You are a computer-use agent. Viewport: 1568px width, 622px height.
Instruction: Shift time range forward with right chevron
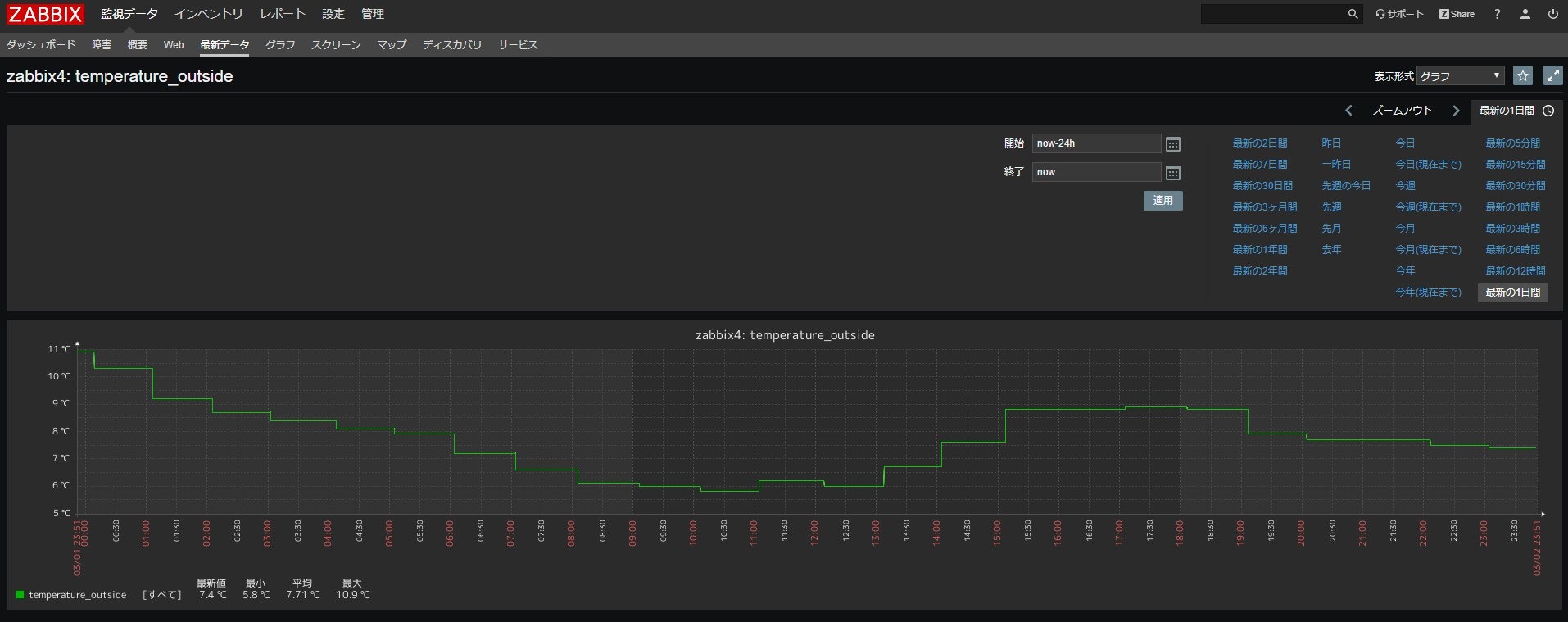[x=1456, y=111]
